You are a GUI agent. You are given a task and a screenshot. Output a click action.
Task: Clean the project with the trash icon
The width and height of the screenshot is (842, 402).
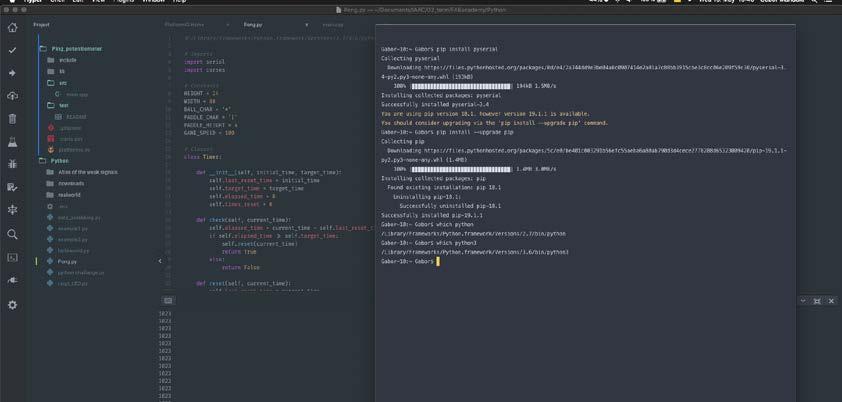pos(12,119)
